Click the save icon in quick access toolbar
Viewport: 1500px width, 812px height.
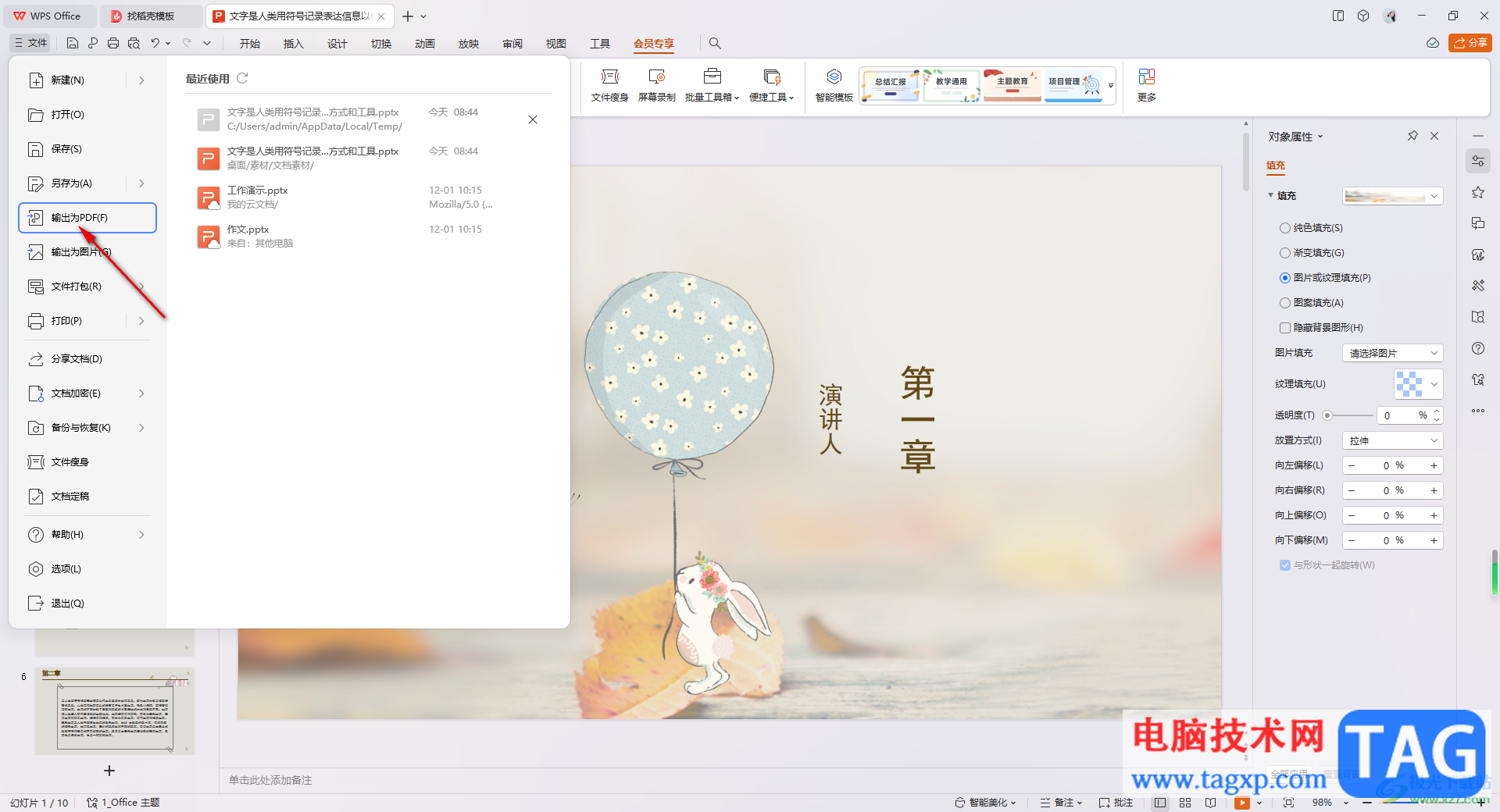coord(73,44)
